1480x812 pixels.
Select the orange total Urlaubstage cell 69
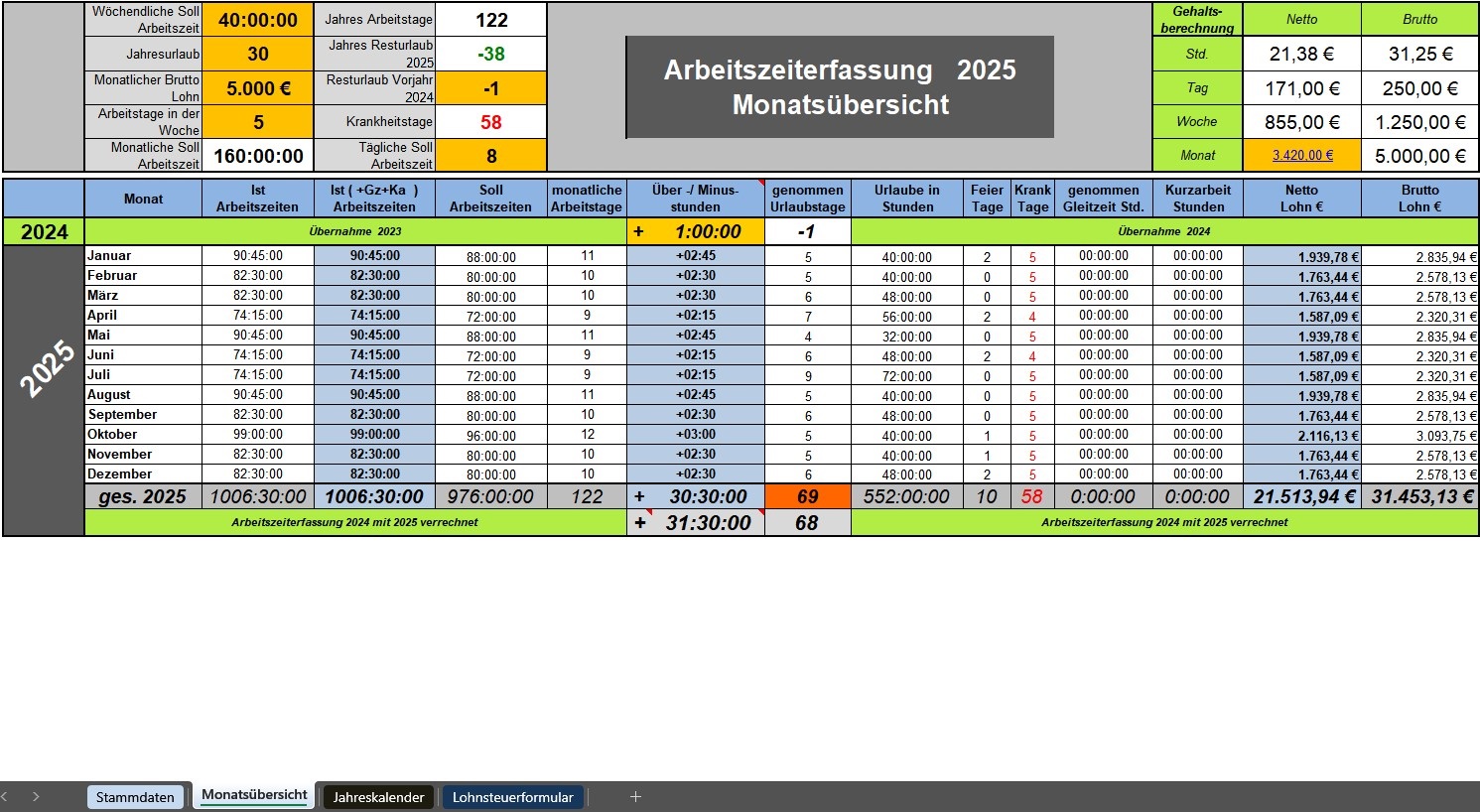[x=807, y=496]
